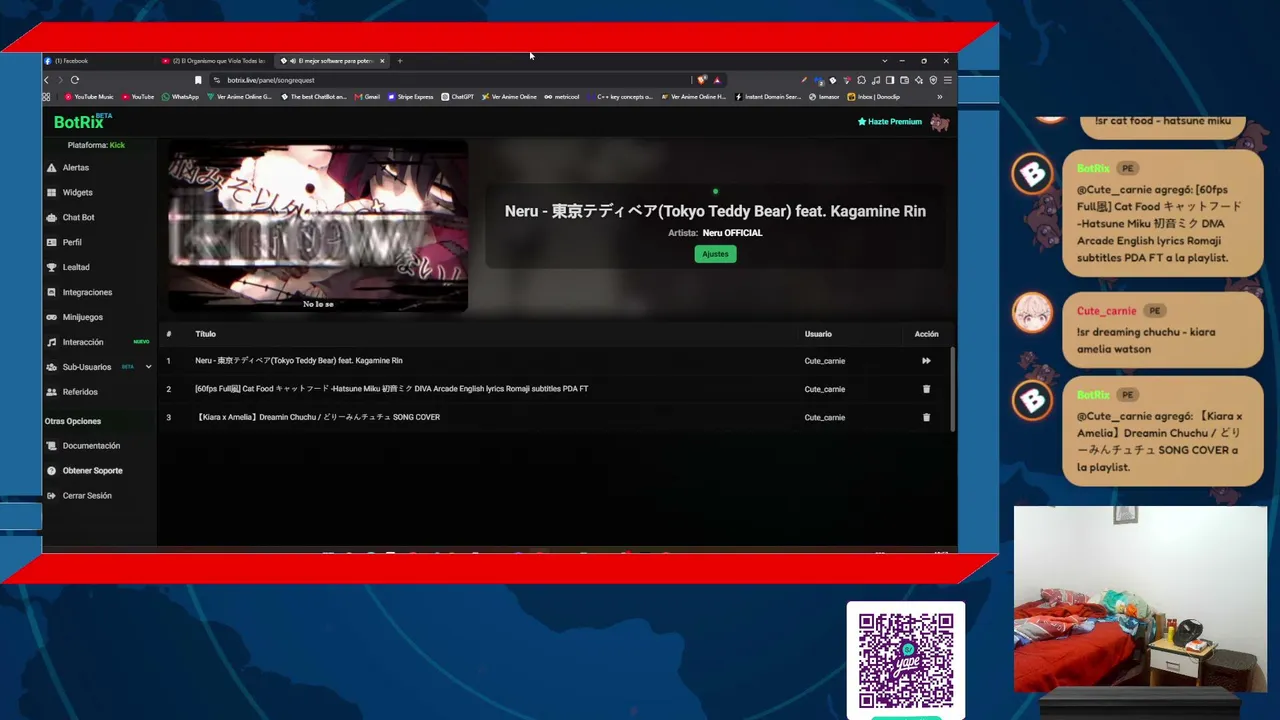1280x720 pixels.
Task: Open the browser apps grid icon
Action: (46, 97)
